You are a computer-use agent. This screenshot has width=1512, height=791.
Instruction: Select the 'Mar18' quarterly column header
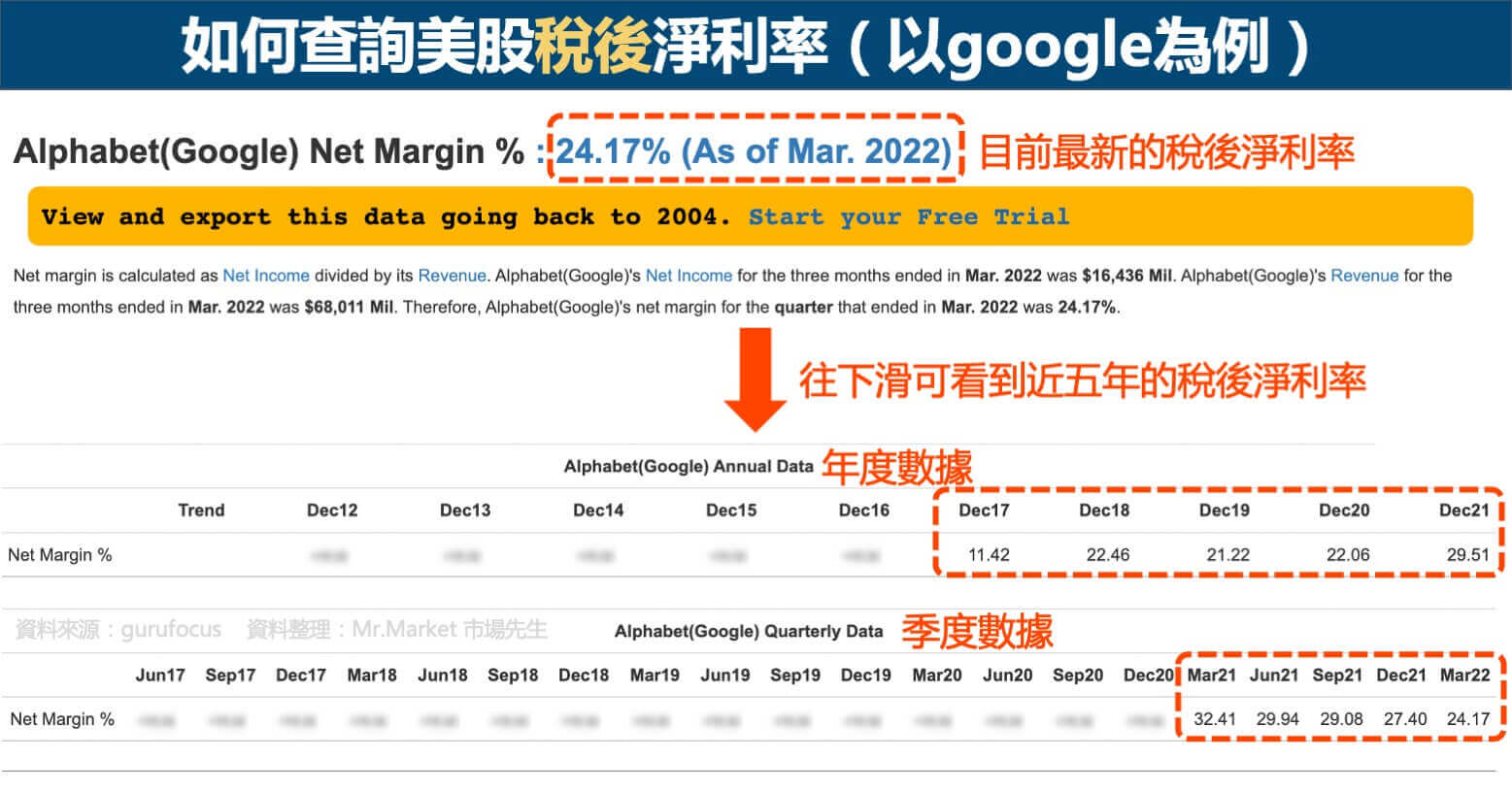(372, 676)
